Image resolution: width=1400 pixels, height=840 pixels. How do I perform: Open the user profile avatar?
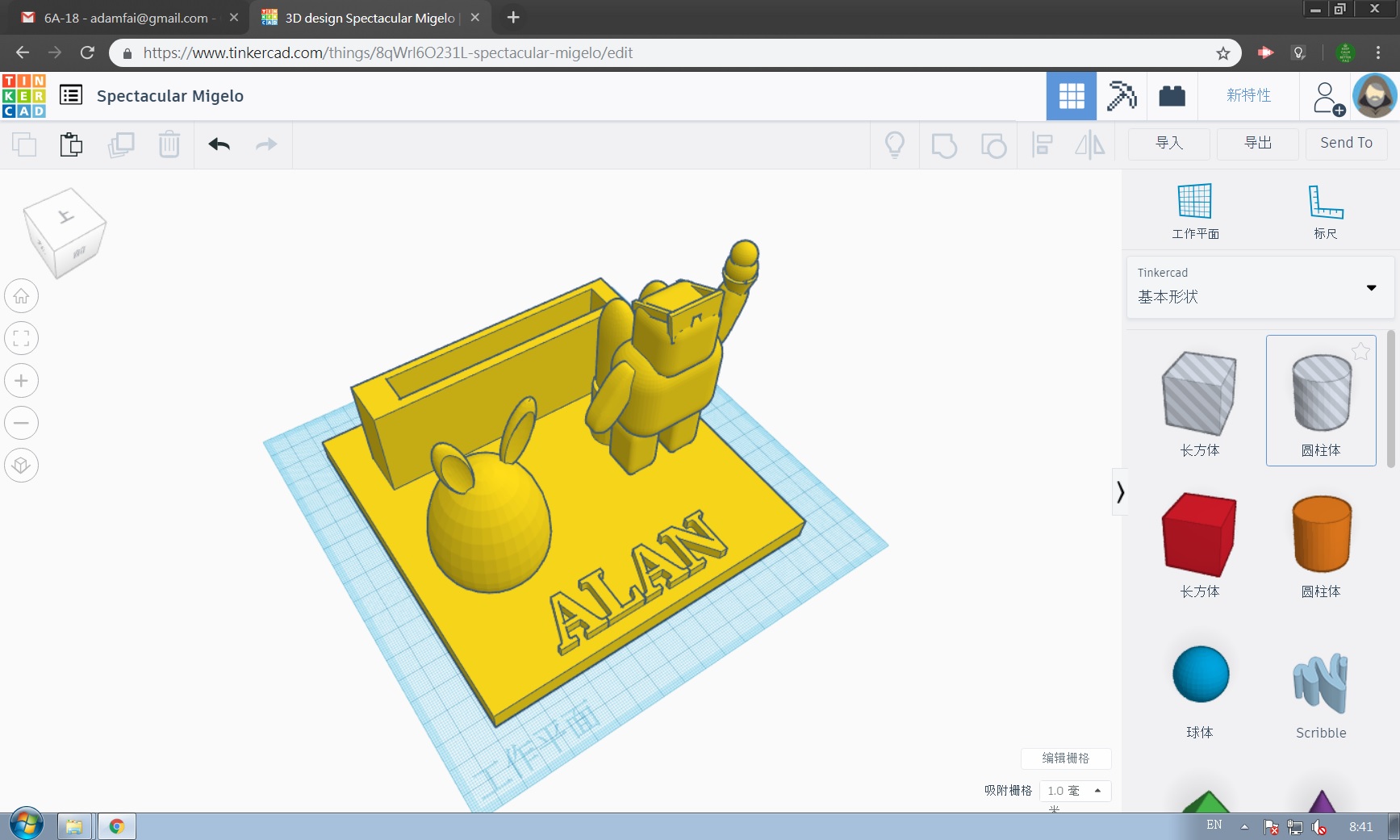[1374, 95]
